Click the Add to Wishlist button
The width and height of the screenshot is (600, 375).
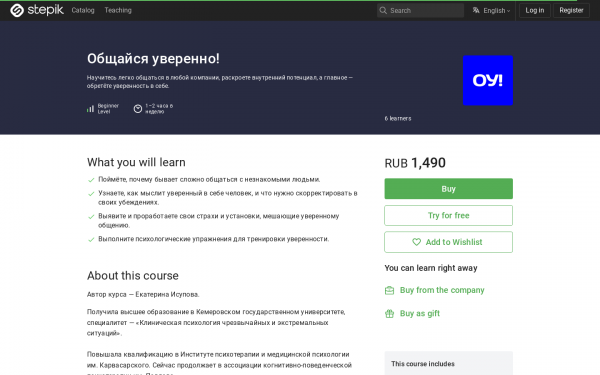click(x=448, y=242)
